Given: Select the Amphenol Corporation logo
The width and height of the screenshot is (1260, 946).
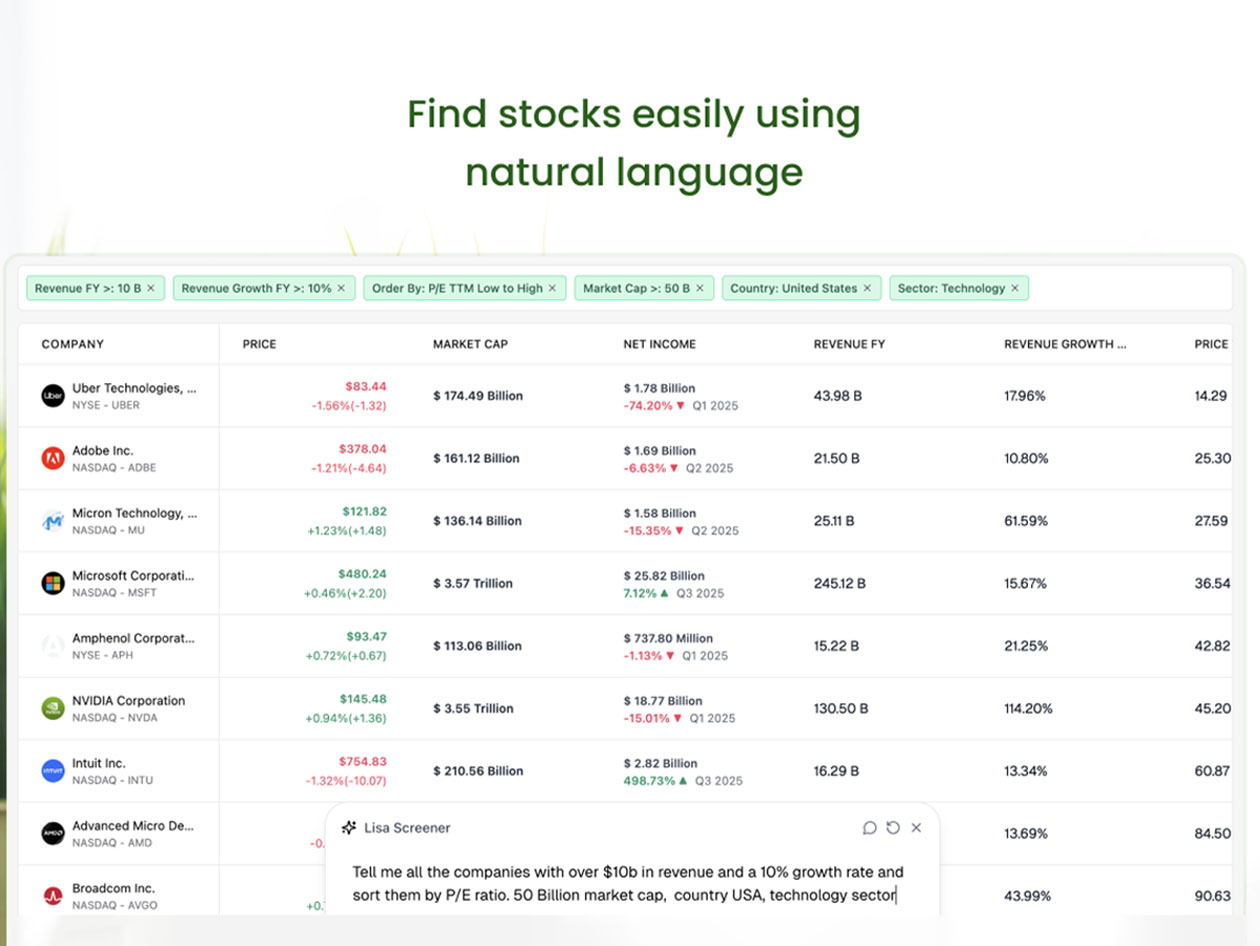Looking at the screenshot, I should (52, 645).
